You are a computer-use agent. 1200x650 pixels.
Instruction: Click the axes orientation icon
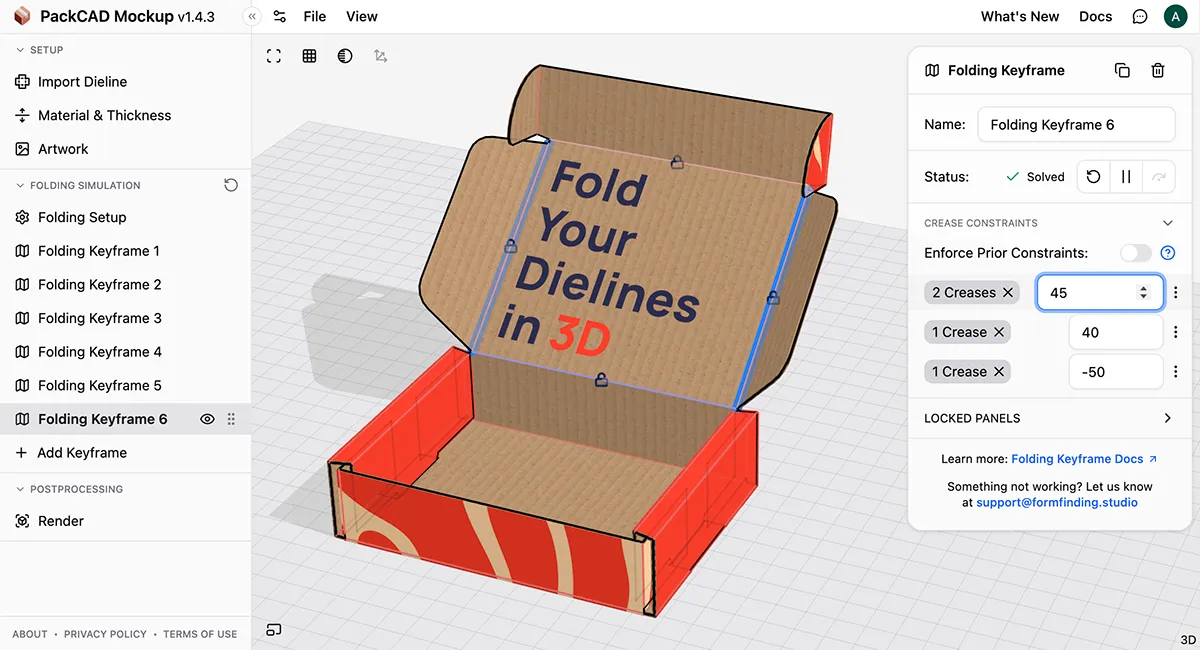coord(380,56)
